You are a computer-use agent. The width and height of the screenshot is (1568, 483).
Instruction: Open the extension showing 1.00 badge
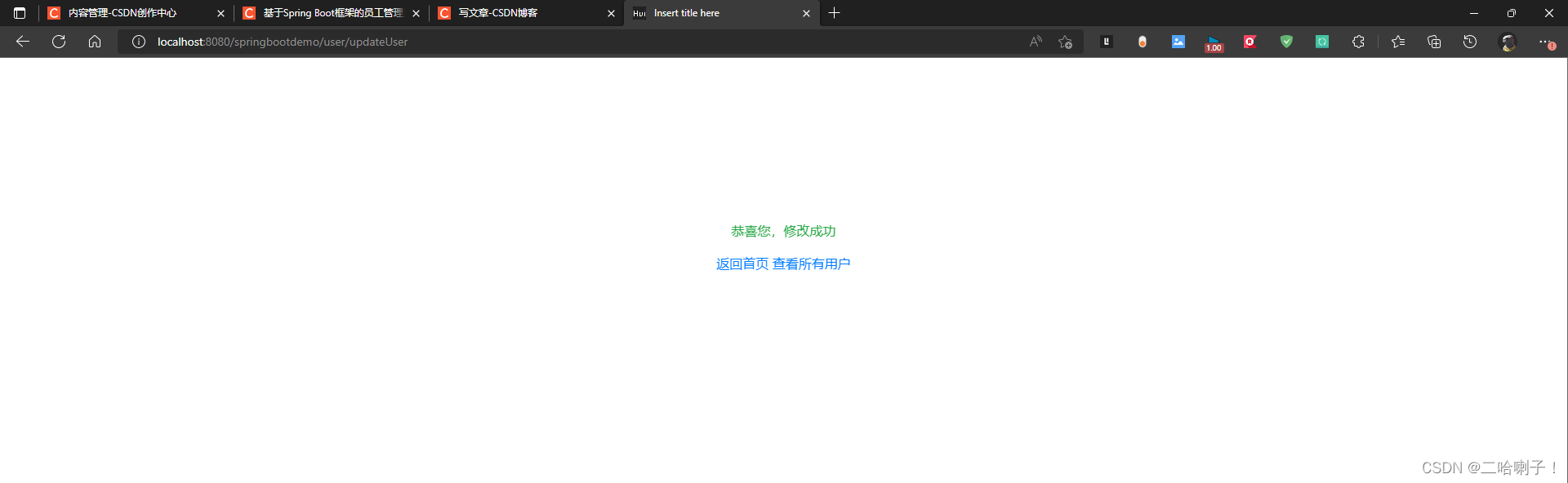pos(1214,43)
